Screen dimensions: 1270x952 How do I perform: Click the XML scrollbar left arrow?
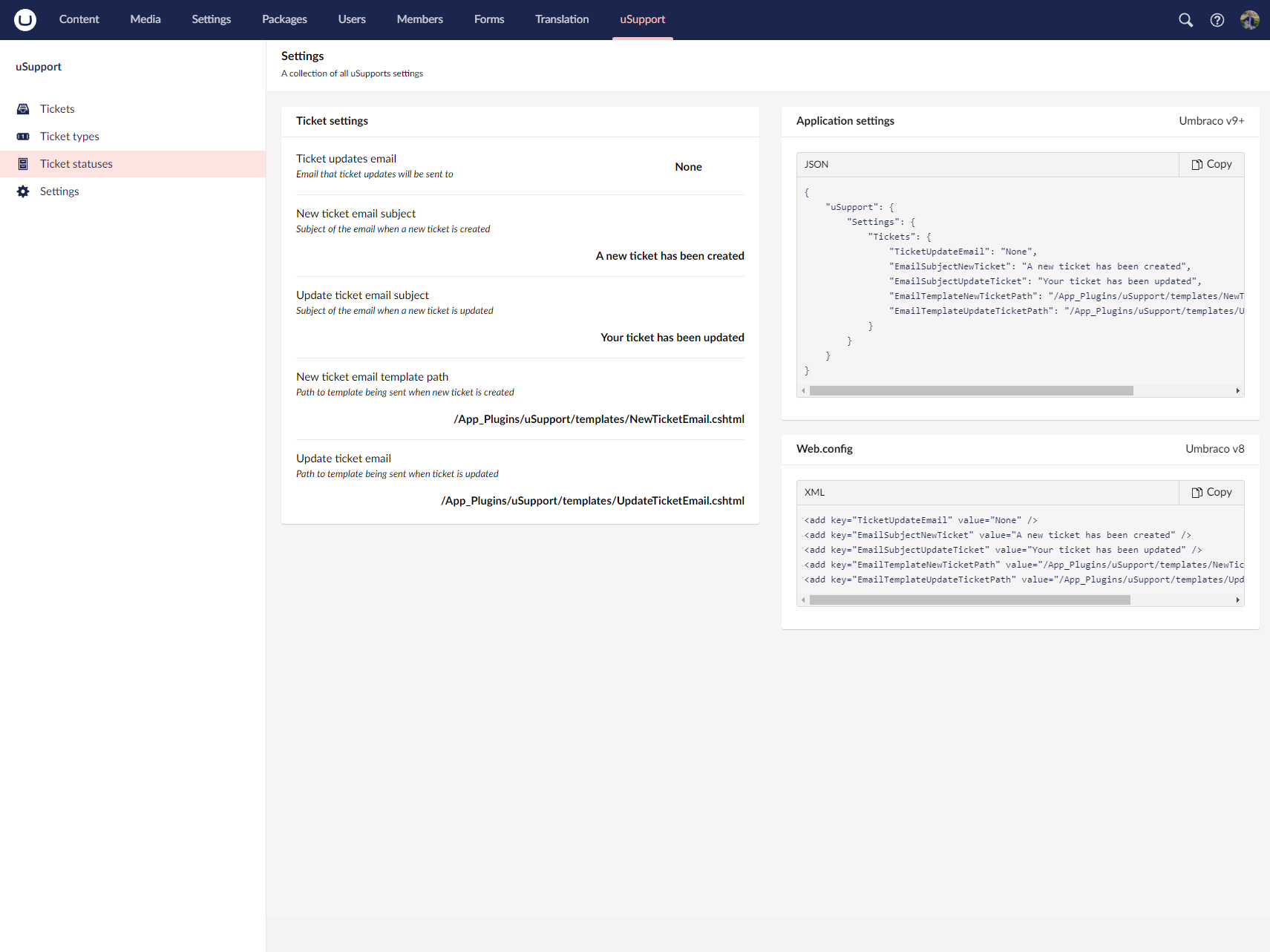pos(803,600)
